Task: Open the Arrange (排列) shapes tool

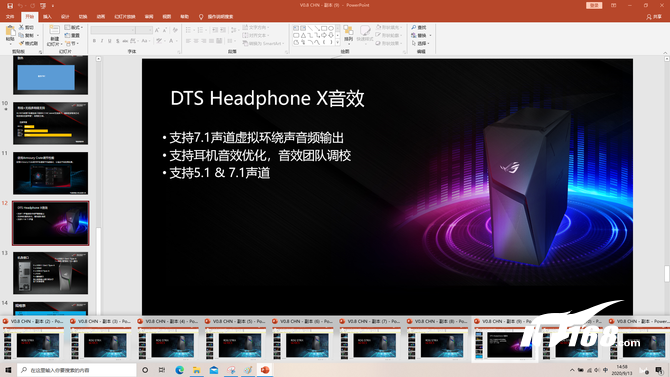Action: pos(348,34)
